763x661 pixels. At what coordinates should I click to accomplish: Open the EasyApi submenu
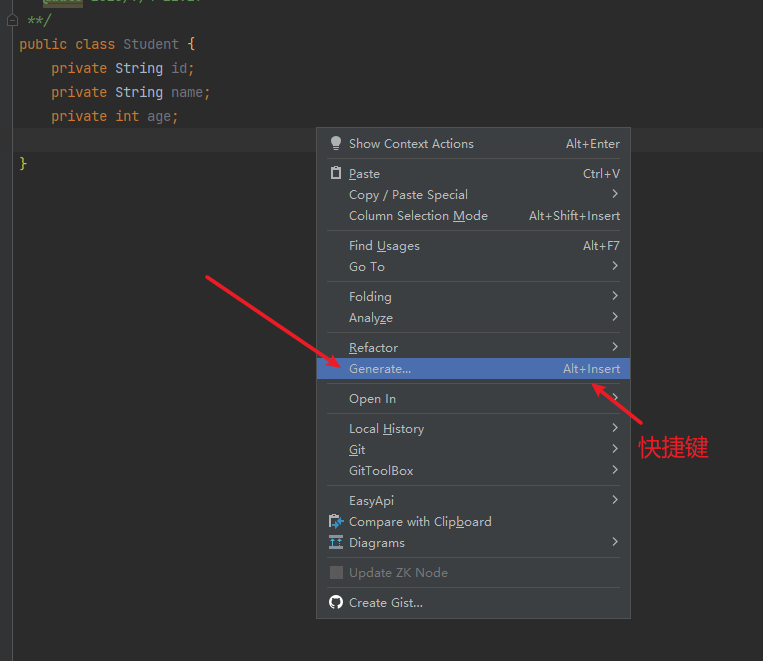coord(372,500)
